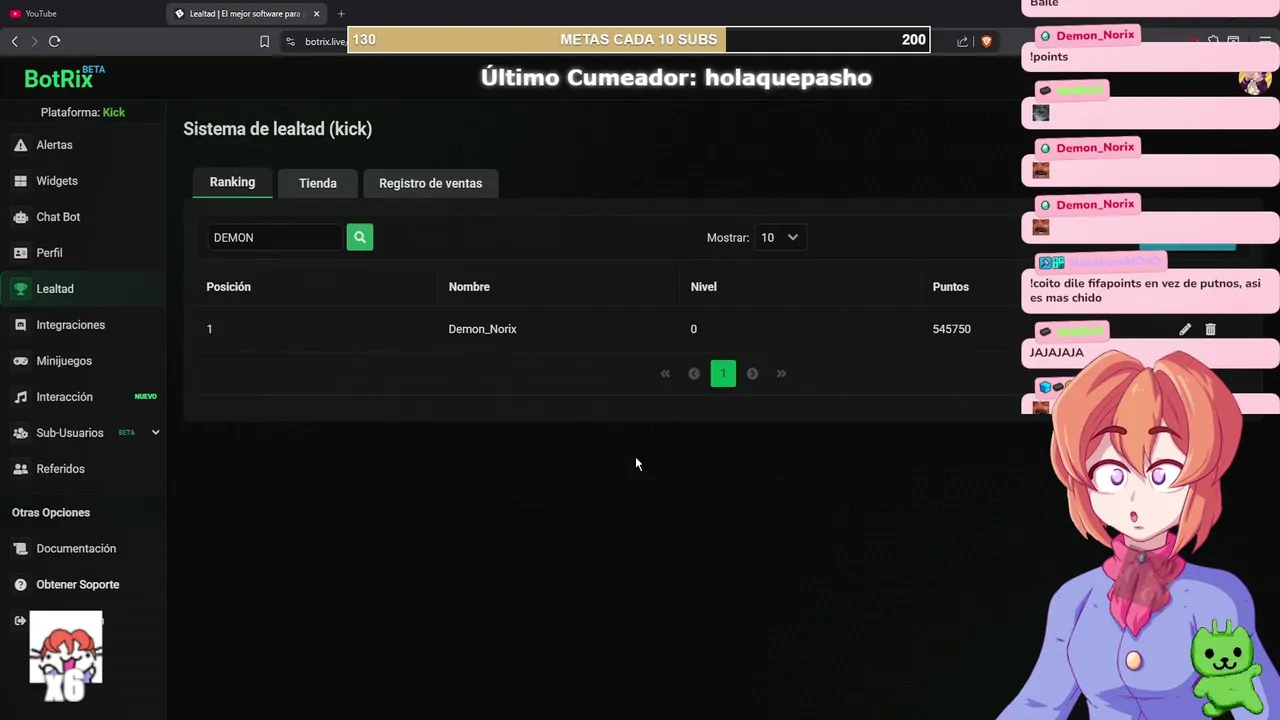1280x720 pixels.
Task: Click the Nivel value 0 in Demon_Norix row
Action: [693, 329]
